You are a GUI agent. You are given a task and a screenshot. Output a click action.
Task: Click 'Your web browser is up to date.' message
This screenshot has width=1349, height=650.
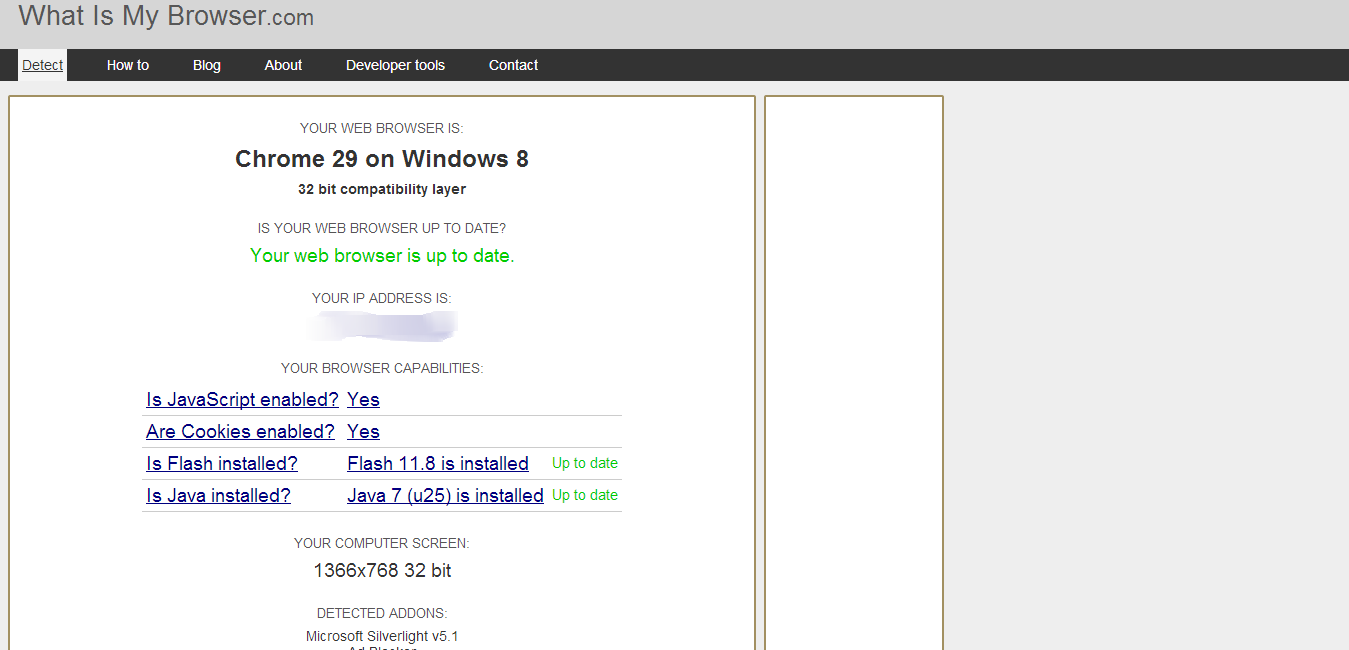(x=382, y=256)
